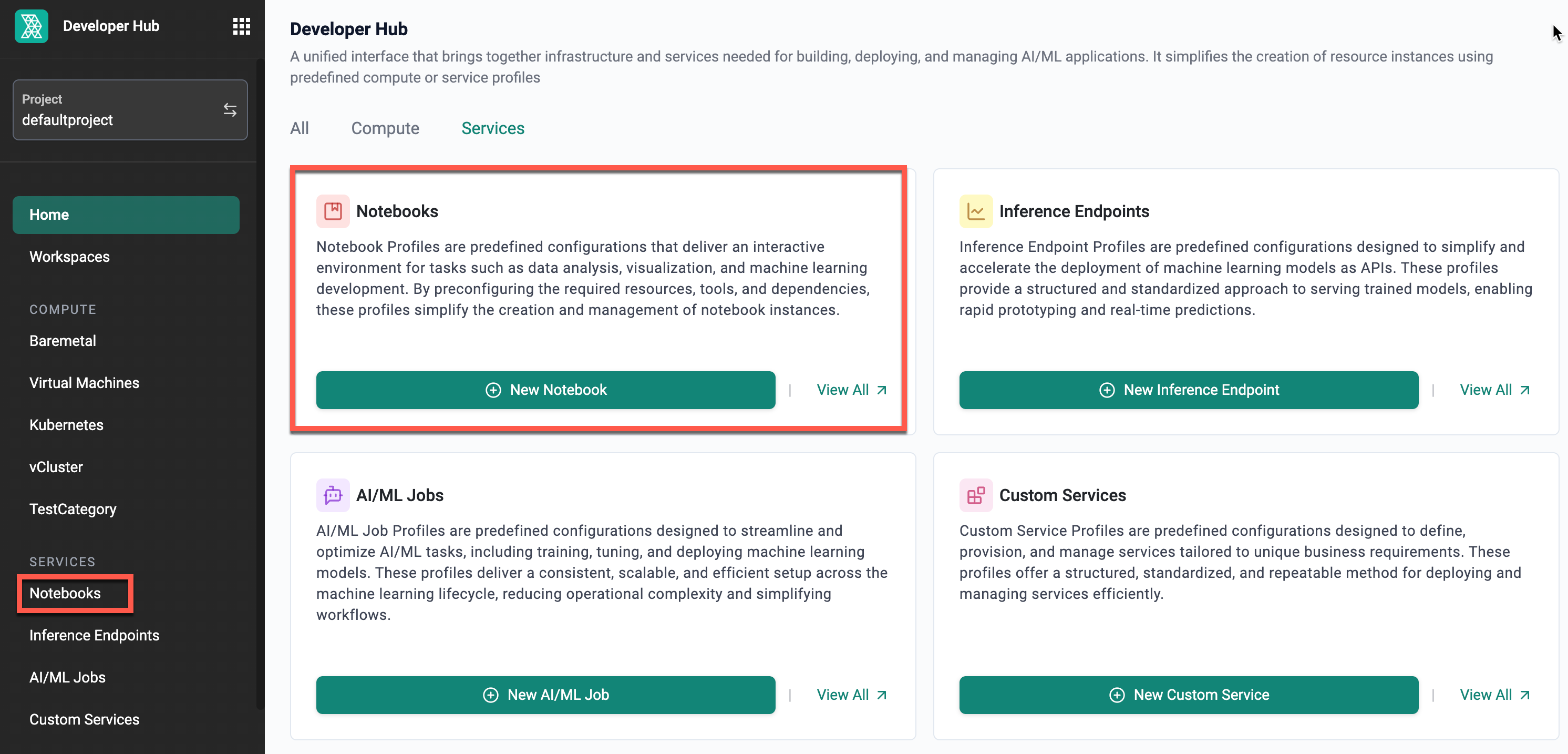The height and width of the screenshot is (754, 1568).
Task: Click the Notebooks card icon
Action: (x=333, y=211)
